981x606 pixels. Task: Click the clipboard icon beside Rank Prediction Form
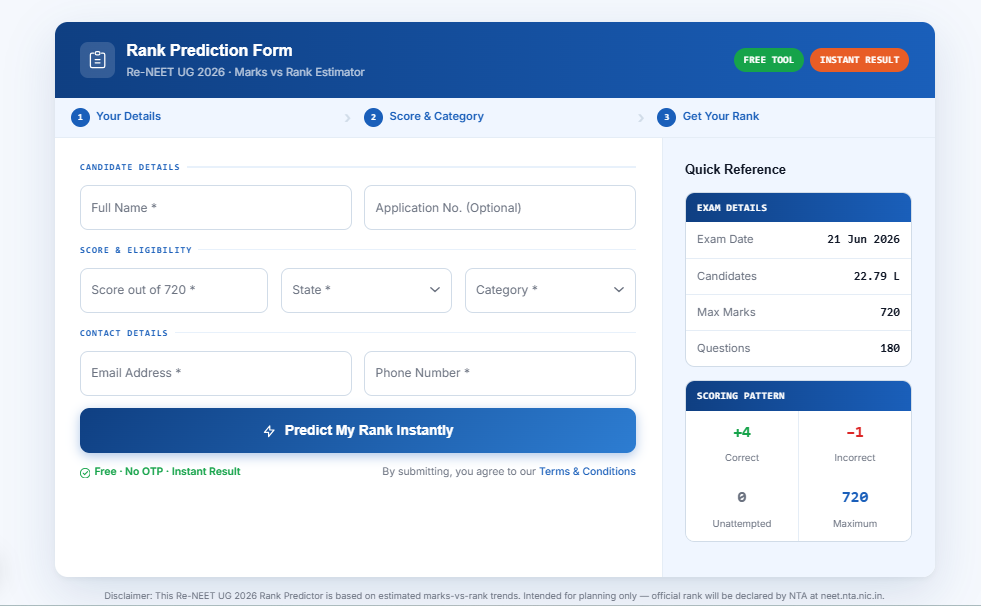coord(98,60)
